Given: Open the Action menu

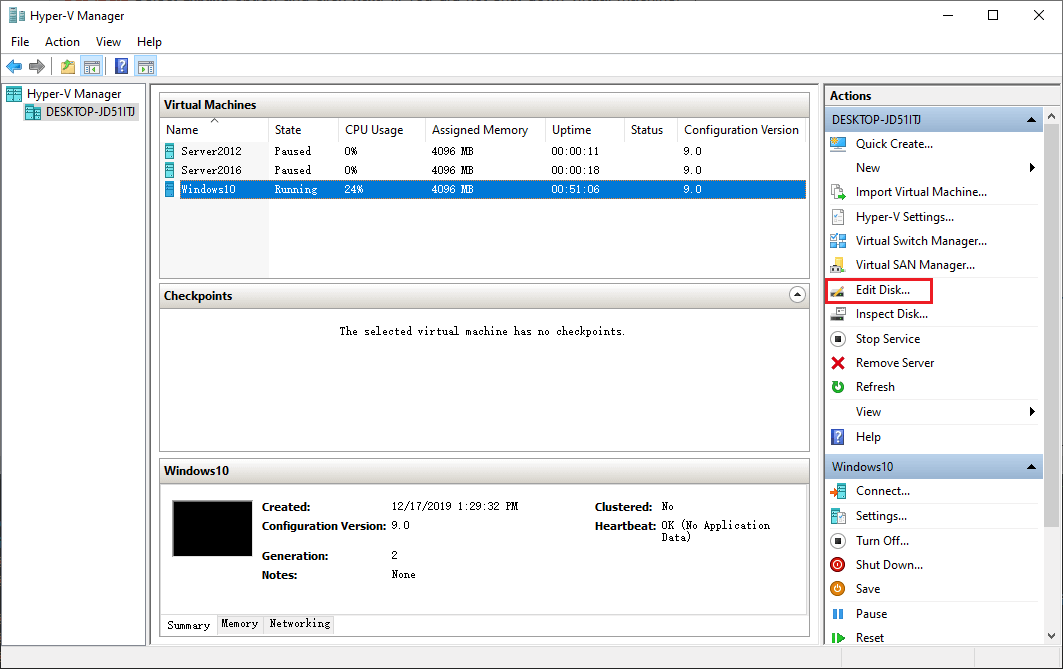Looking at the screenshot, I should [62, 42].
